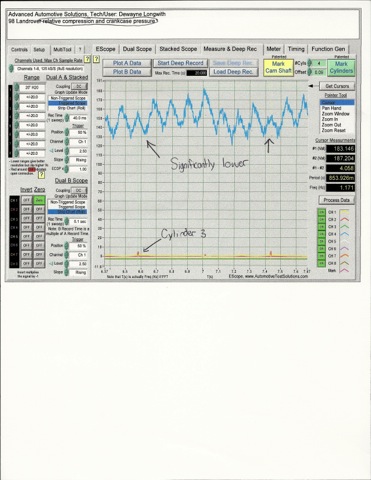
Task: Click the Mark Cam Shaft button
Action: tap(278, 67)
